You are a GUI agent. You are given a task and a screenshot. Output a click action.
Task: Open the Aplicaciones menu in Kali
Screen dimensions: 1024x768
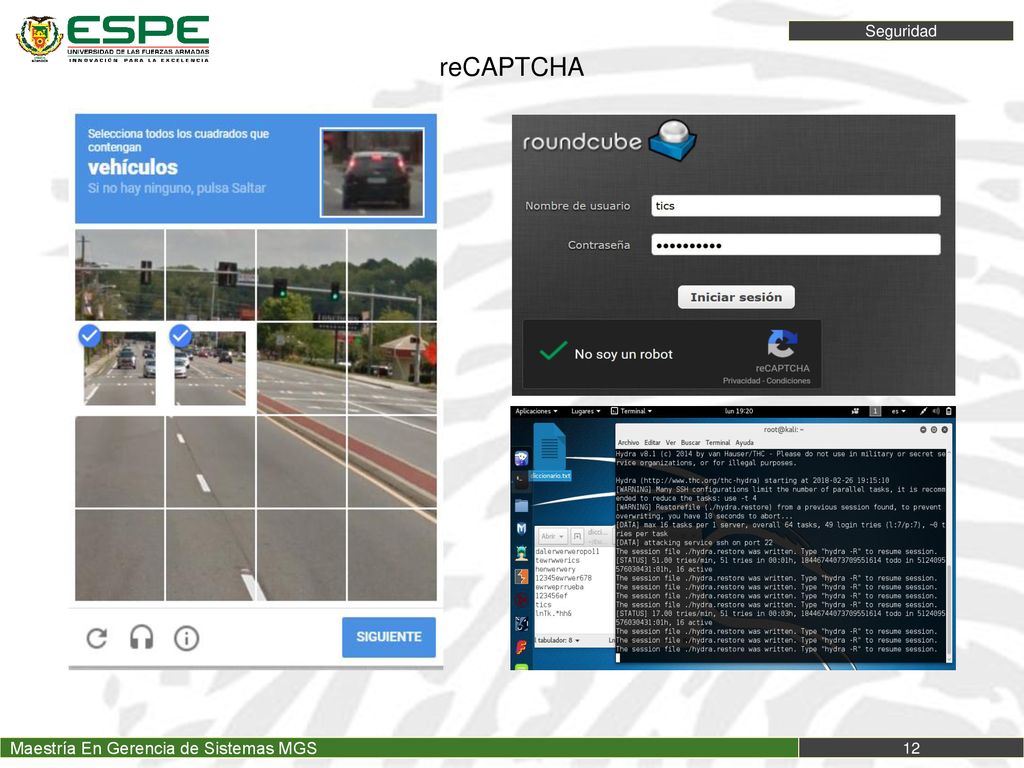(x=536, y=411)
